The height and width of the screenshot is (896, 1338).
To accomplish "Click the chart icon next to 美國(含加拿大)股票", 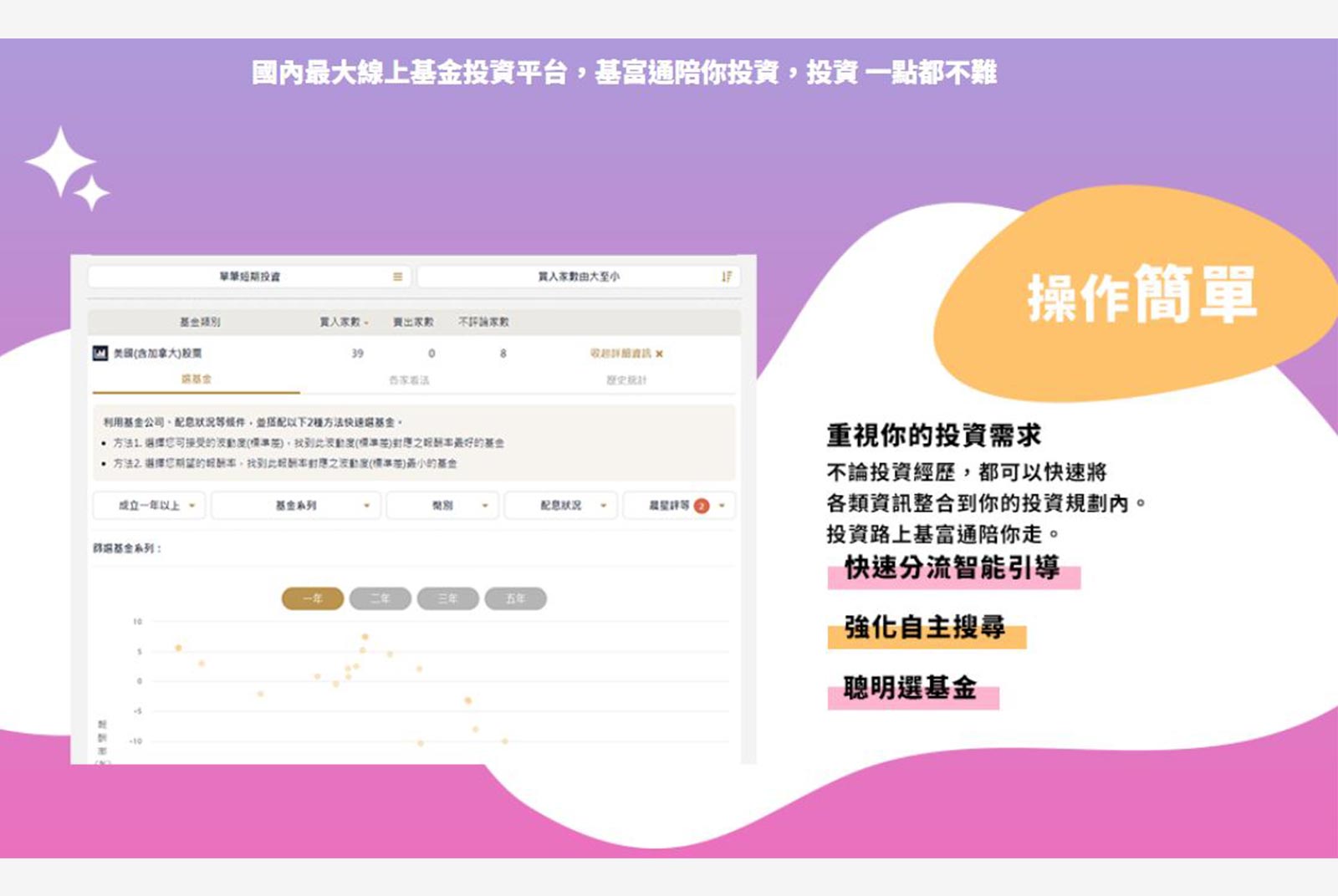I will (x=100, y=354).
